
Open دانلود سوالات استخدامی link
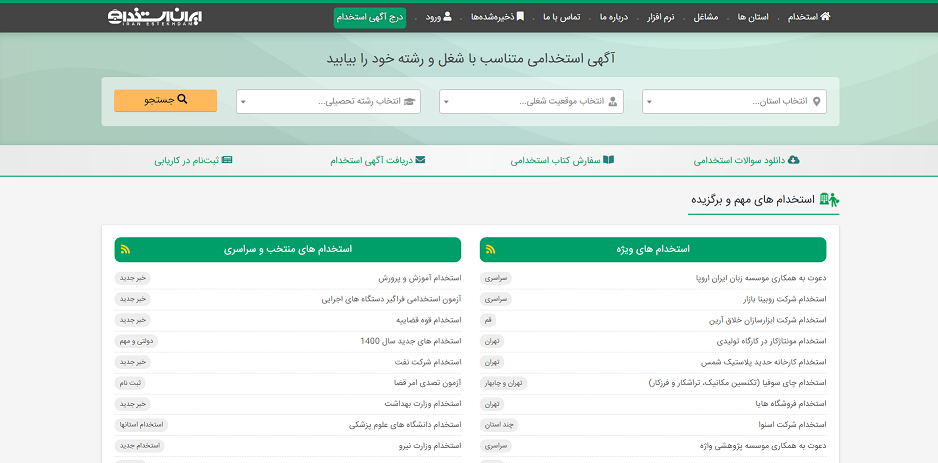[747, 160]
